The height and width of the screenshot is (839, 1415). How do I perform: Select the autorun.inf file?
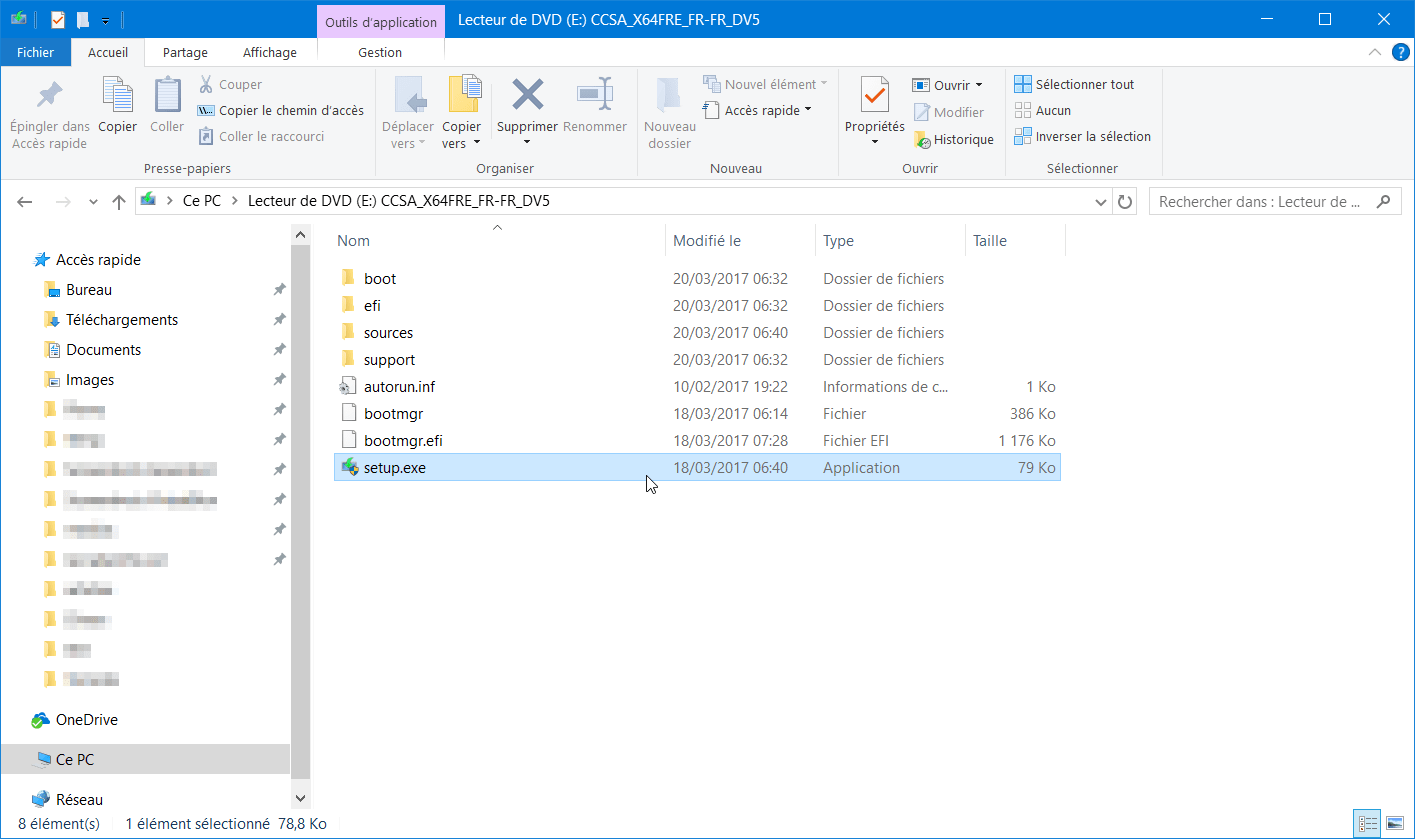point(697,387)
